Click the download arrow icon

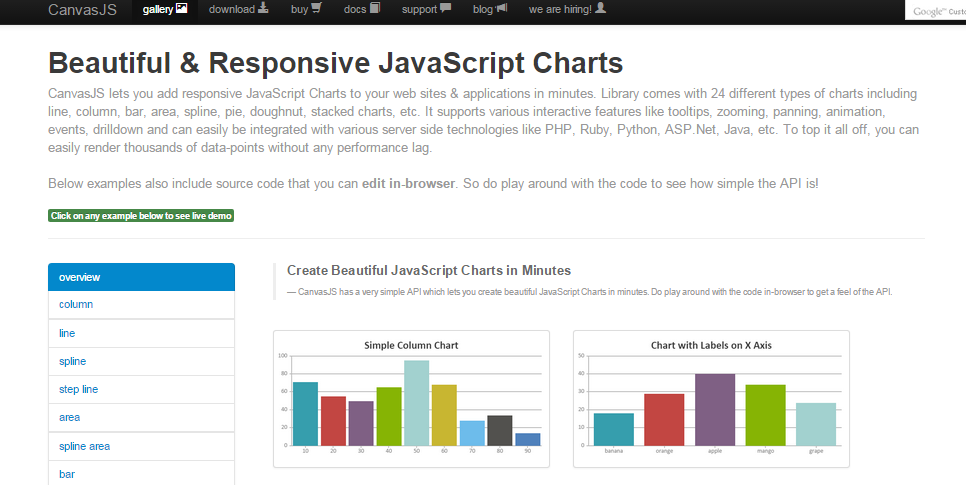[x=263, y=8]
